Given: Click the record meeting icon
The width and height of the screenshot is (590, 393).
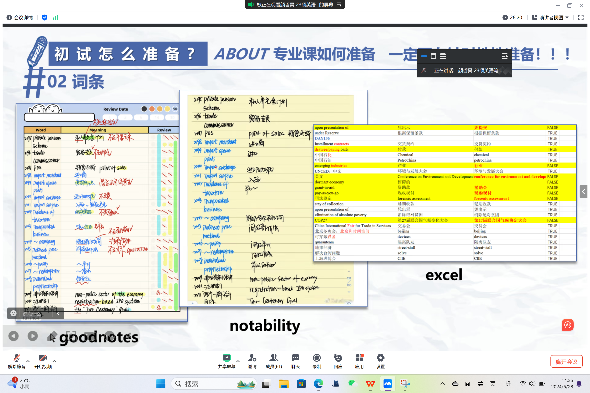Looking at the screenshot, I should pos(317,361).
